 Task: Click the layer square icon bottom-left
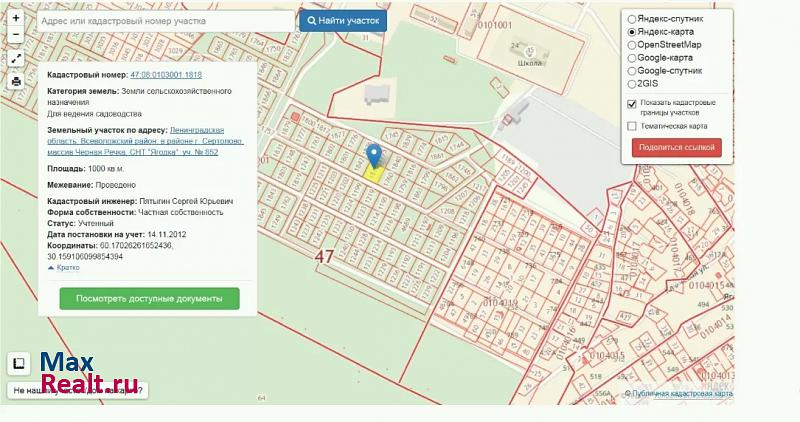point(18,364)
